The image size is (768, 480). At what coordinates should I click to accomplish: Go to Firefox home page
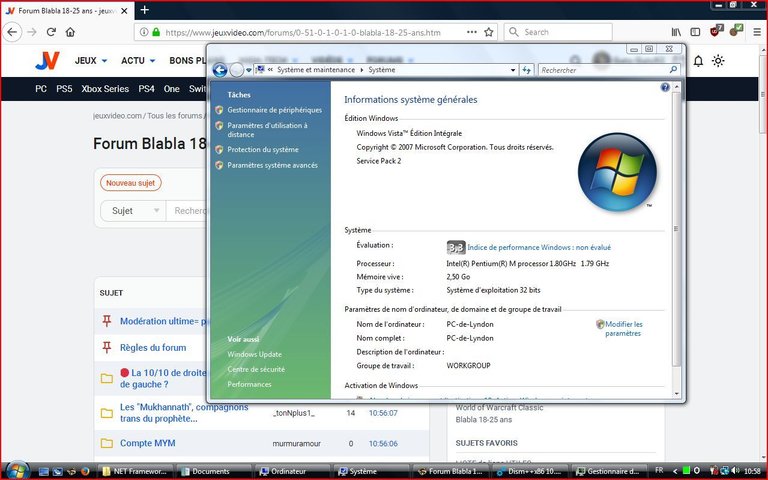coord(70,32)
